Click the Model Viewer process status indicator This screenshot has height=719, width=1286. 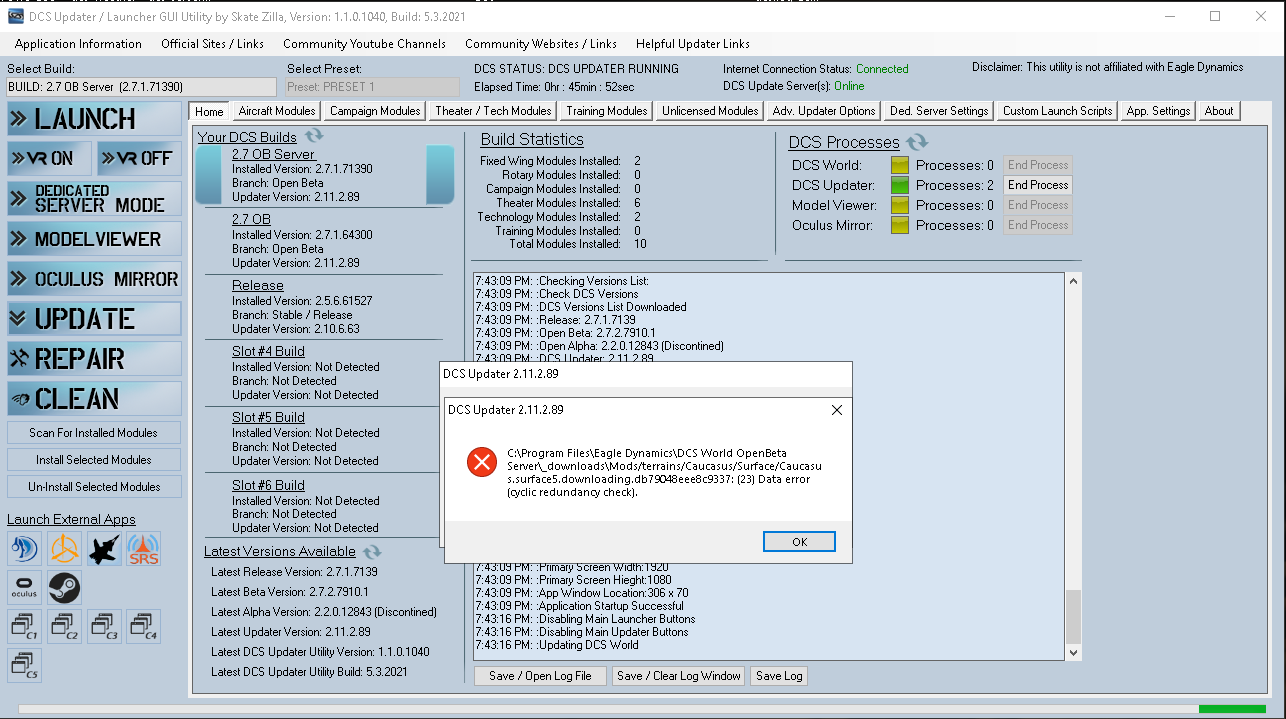899,205
